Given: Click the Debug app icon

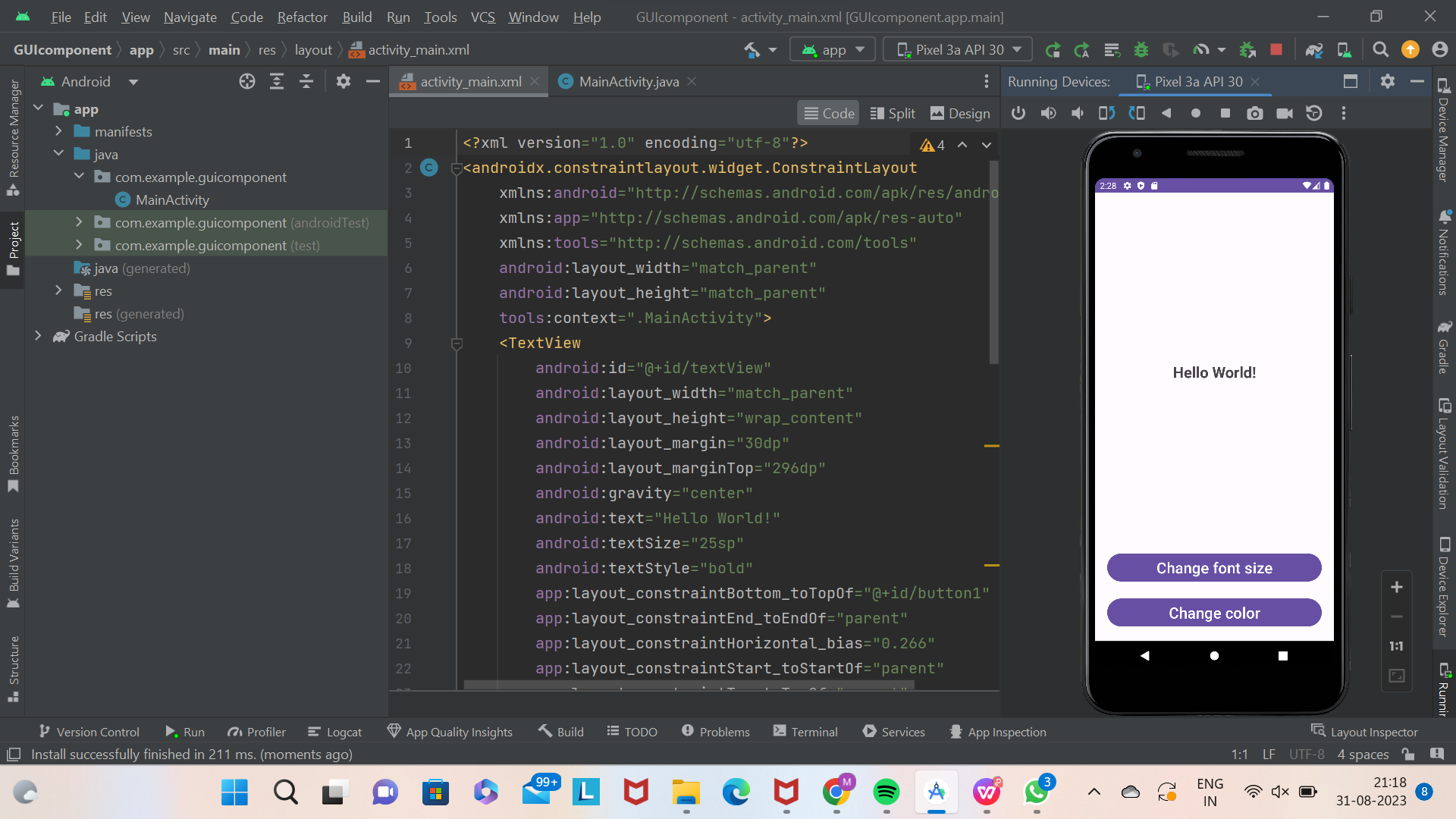Looking at the screenshot, I should click(1141, 49).
